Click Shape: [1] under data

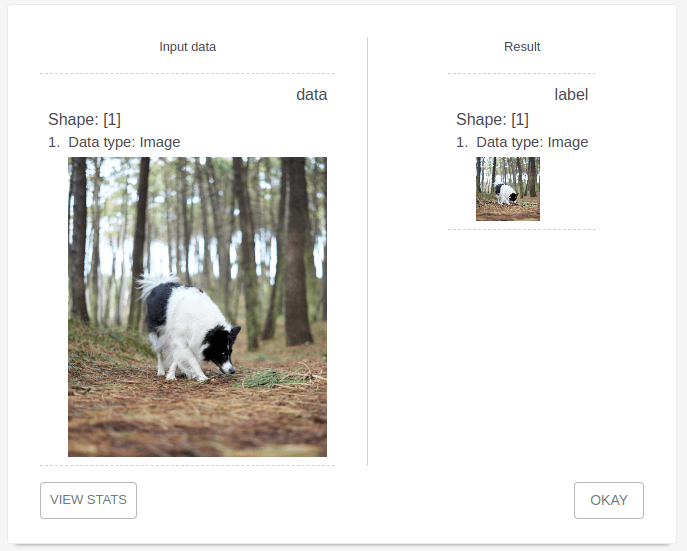pyautogui.click(x=84, y=119)
